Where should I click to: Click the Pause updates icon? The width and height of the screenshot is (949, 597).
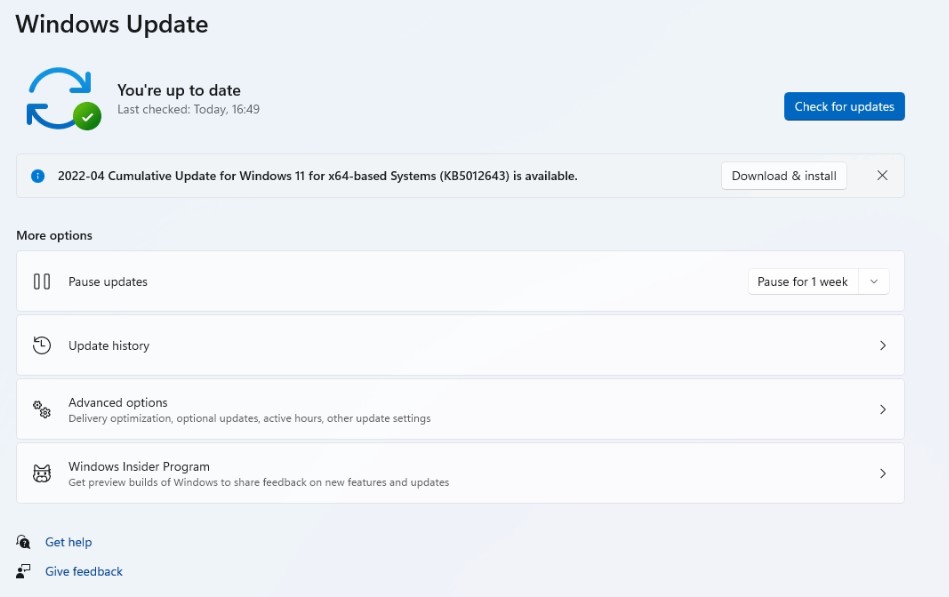(x=41, y=281)
